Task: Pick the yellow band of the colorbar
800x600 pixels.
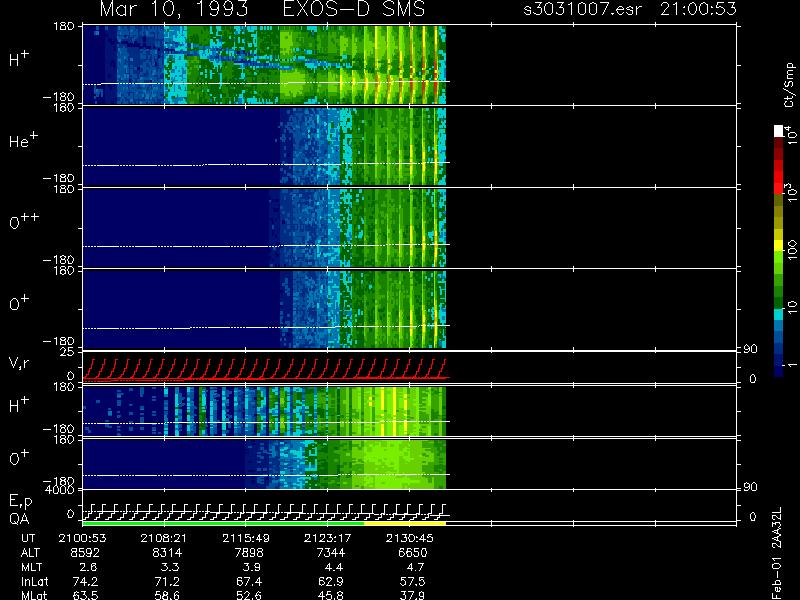Action: (779, 245)
